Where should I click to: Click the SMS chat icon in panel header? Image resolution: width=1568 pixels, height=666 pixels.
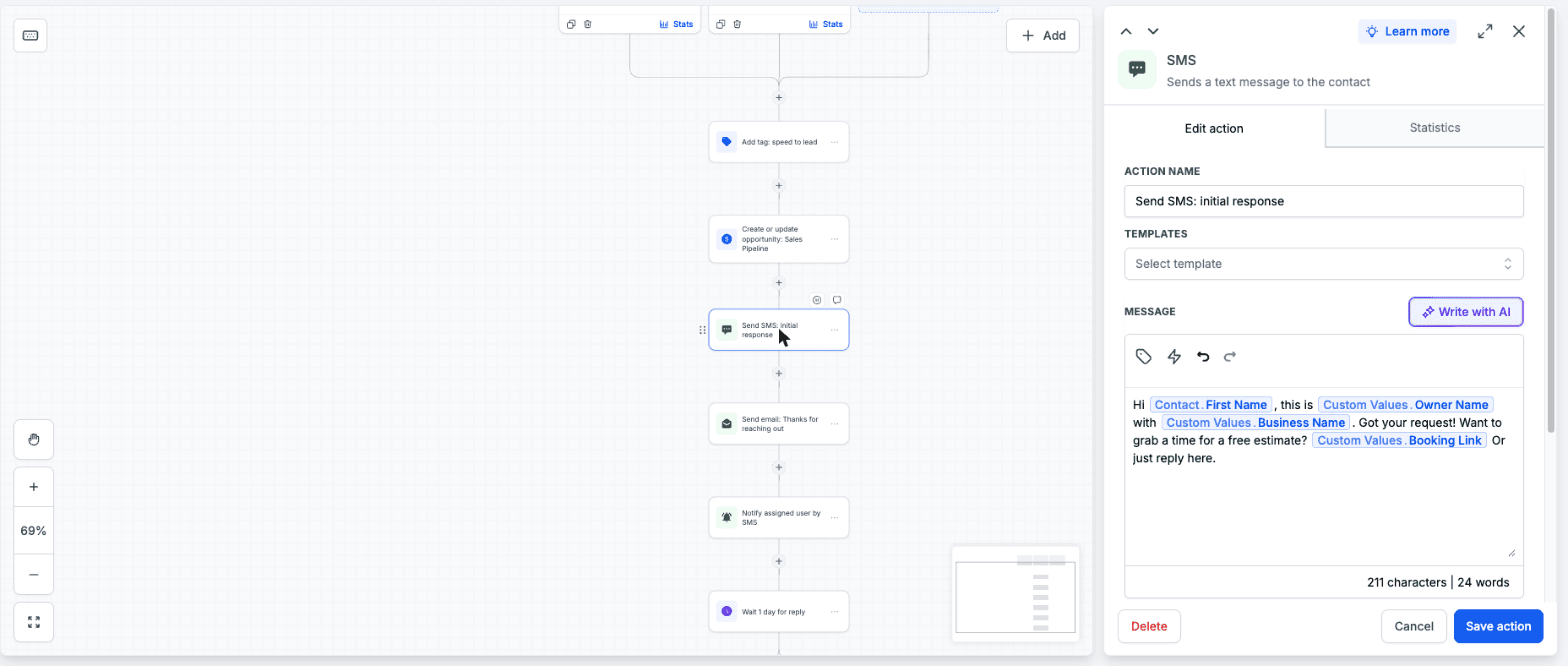point(1137,69)
